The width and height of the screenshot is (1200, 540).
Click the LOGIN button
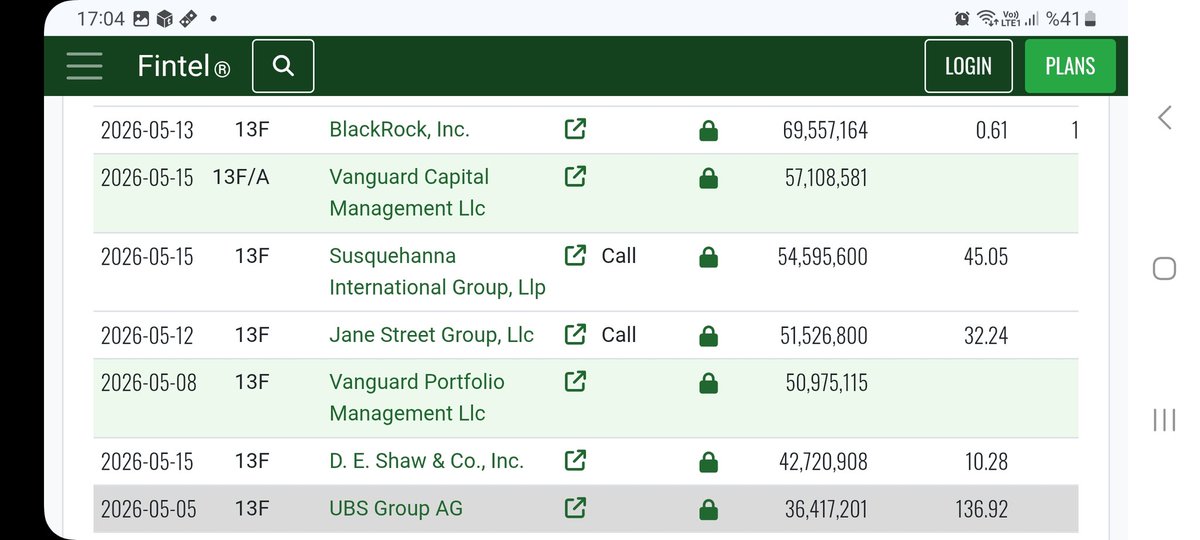click(x=968, y=66)
